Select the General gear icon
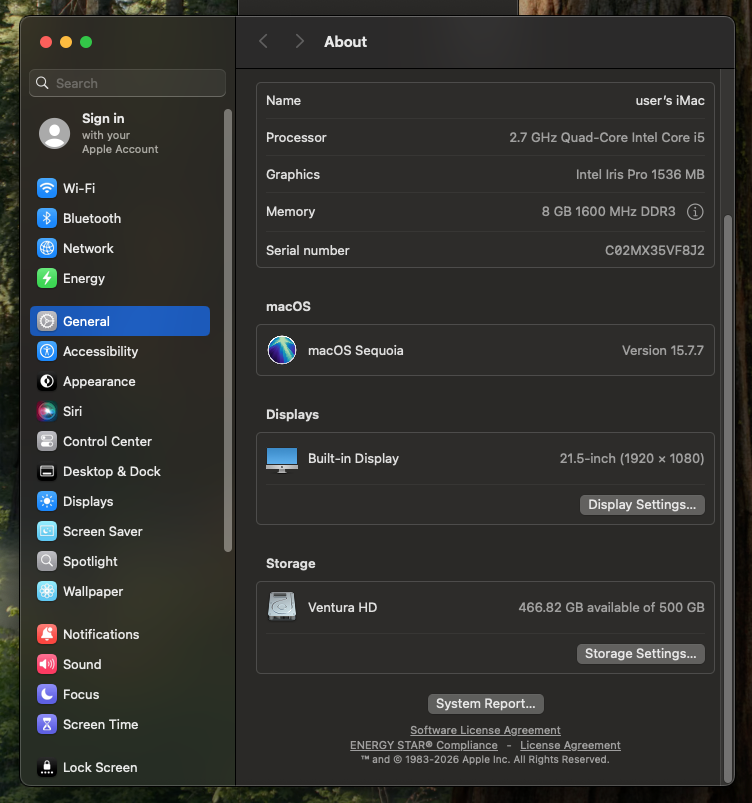This screenshot has width=752, height=803. pyautogui.click(x=47, y=321)
